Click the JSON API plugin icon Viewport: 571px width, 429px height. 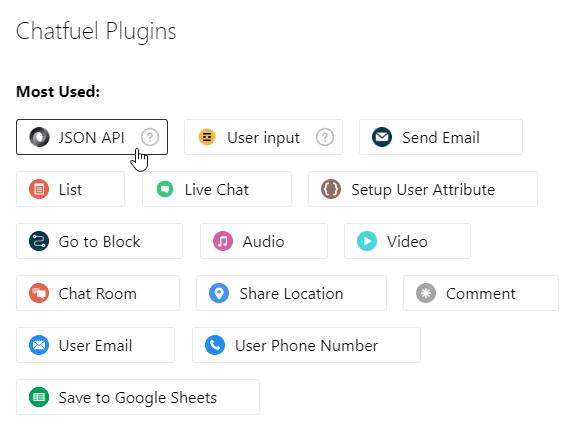coord(39,137)
